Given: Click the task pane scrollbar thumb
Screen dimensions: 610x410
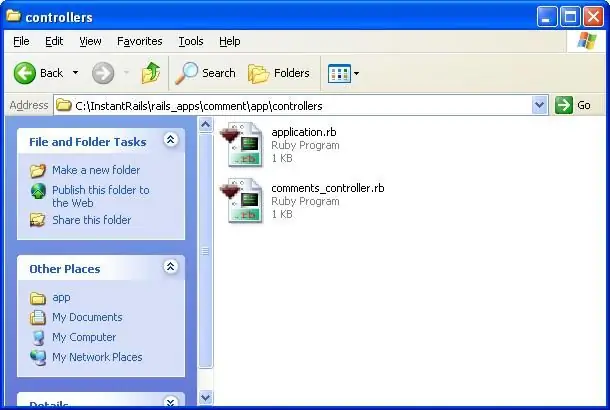Looking at the screenshot, I should click(x=205, y=251).
